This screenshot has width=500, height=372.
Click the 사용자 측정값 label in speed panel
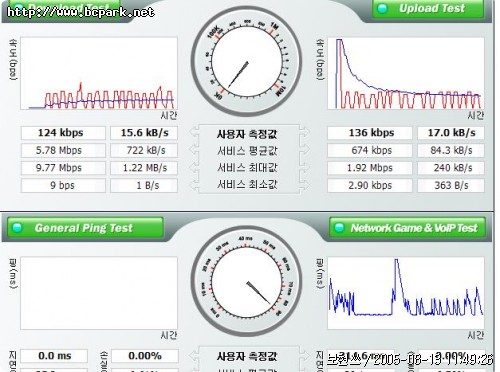tap(247, 134)
